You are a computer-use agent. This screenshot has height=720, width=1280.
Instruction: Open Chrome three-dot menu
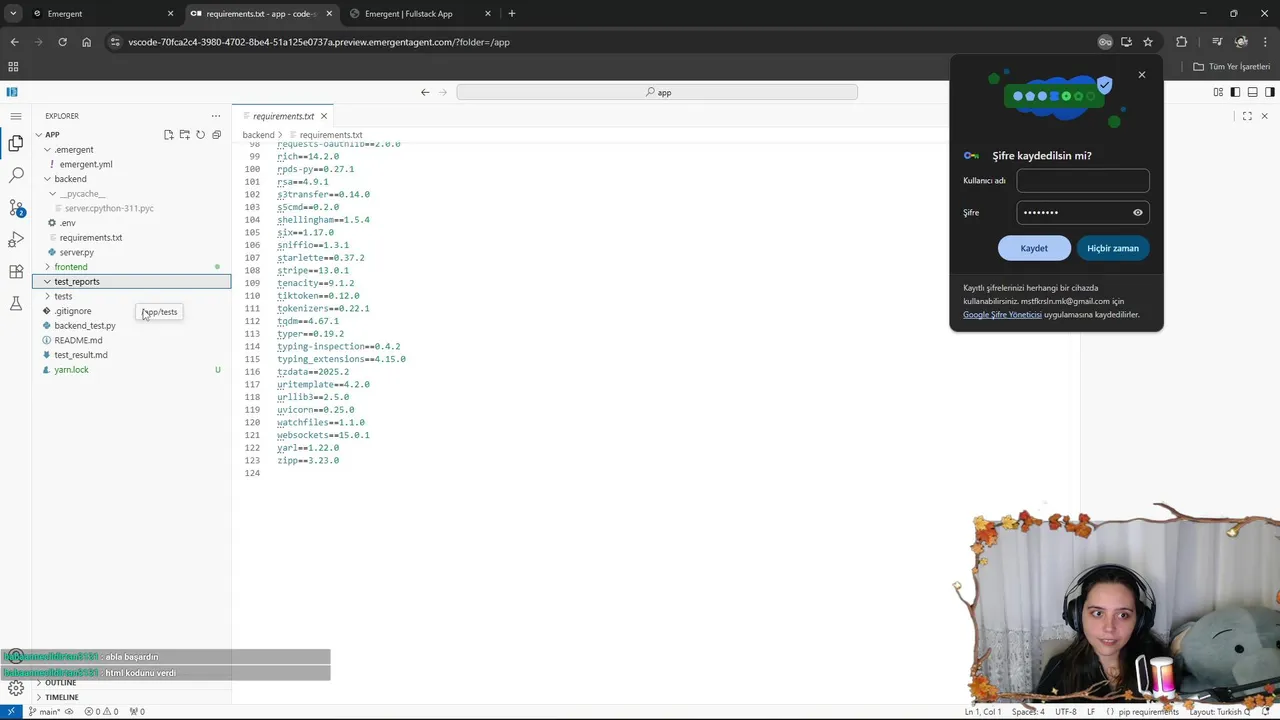click(x=1266, y=42)
